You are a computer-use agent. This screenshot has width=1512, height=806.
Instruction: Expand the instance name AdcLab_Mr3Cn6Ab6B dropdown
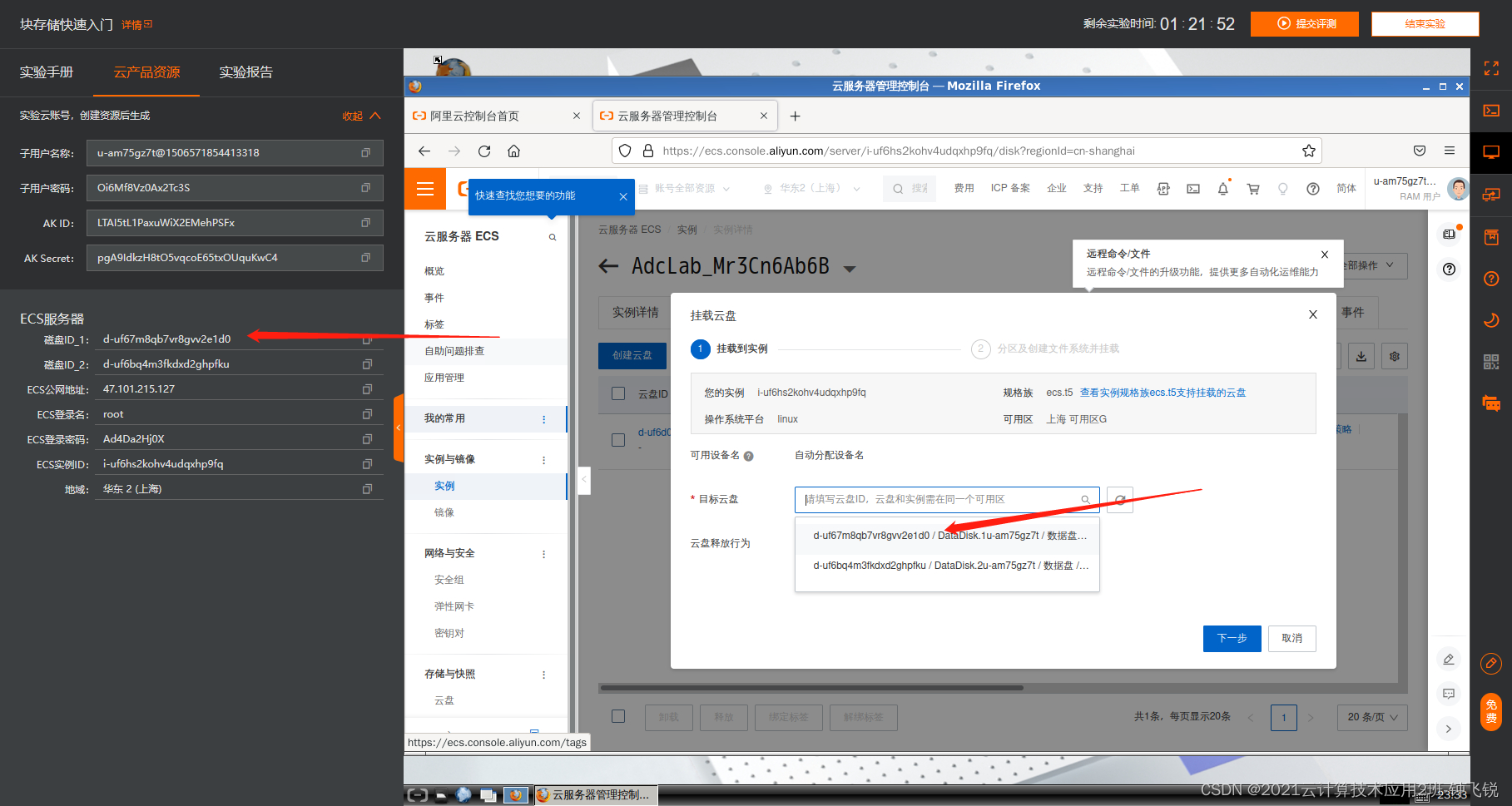(x=850, y=269)
